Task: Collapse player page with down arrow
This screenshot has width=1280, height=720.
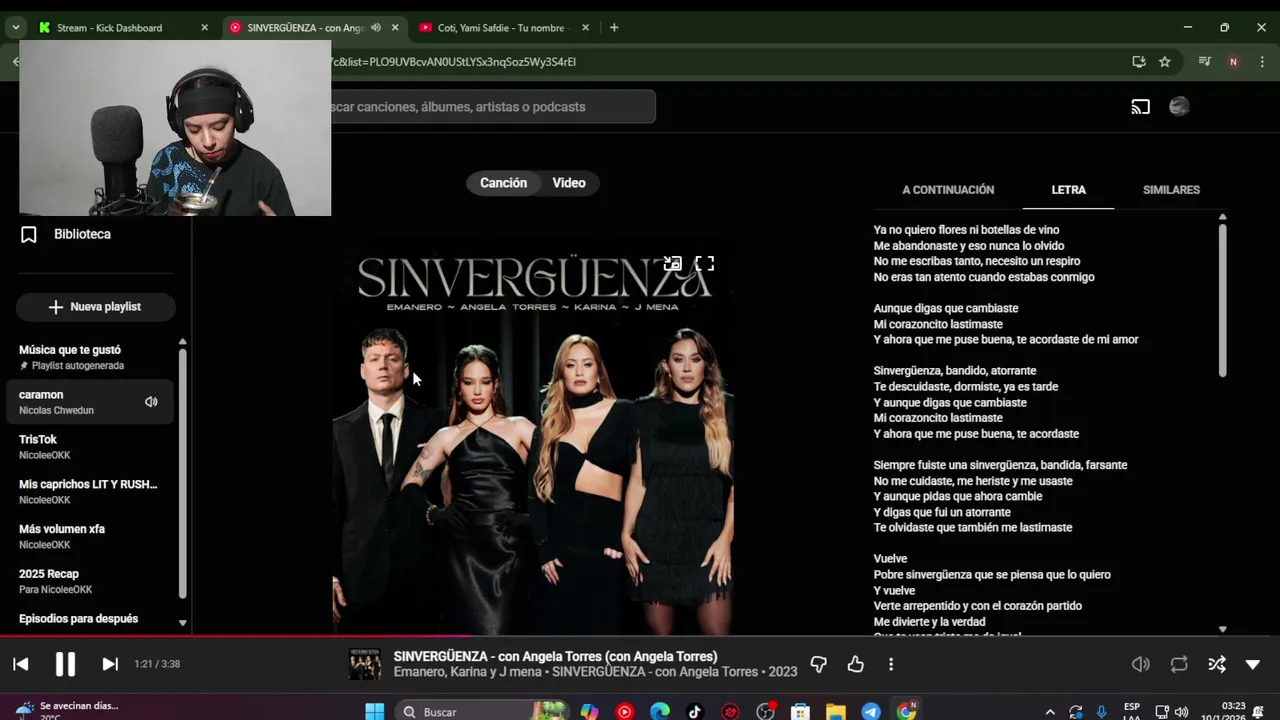Action: pos(1253,664)
